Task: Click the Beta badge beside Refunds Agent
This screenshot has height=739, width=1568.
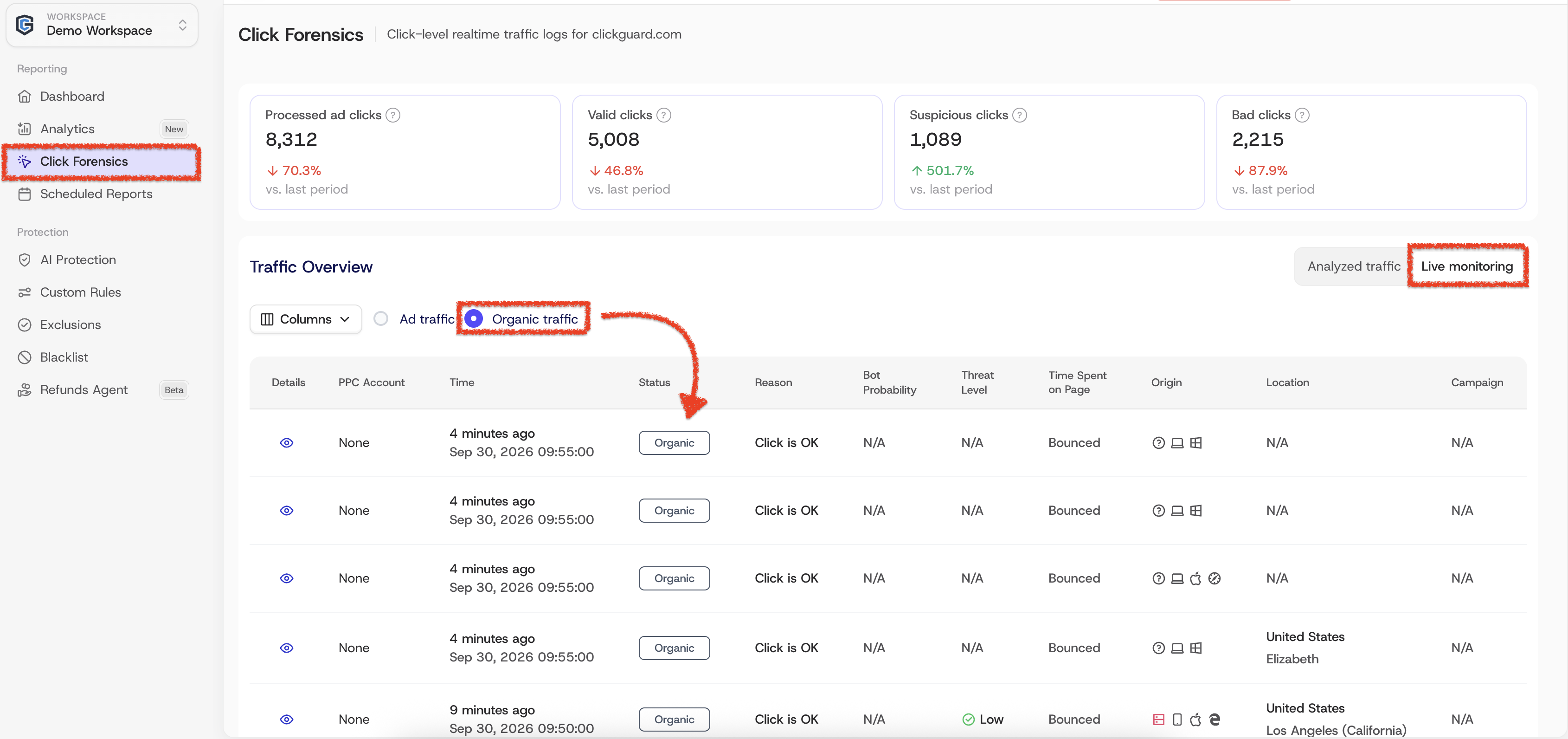Action: click(174, 390)
